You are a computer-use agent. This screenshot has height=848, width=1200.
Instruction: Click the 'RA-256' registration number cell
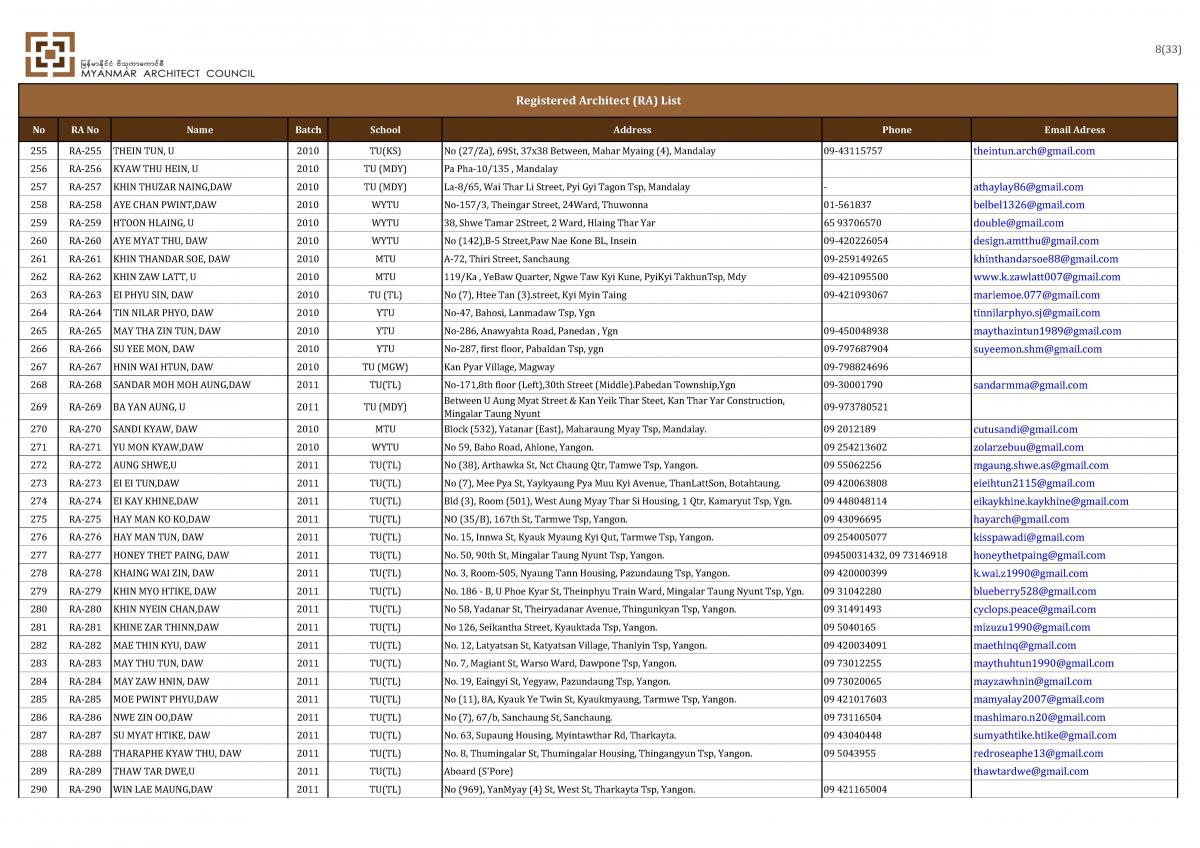[85, 169]
